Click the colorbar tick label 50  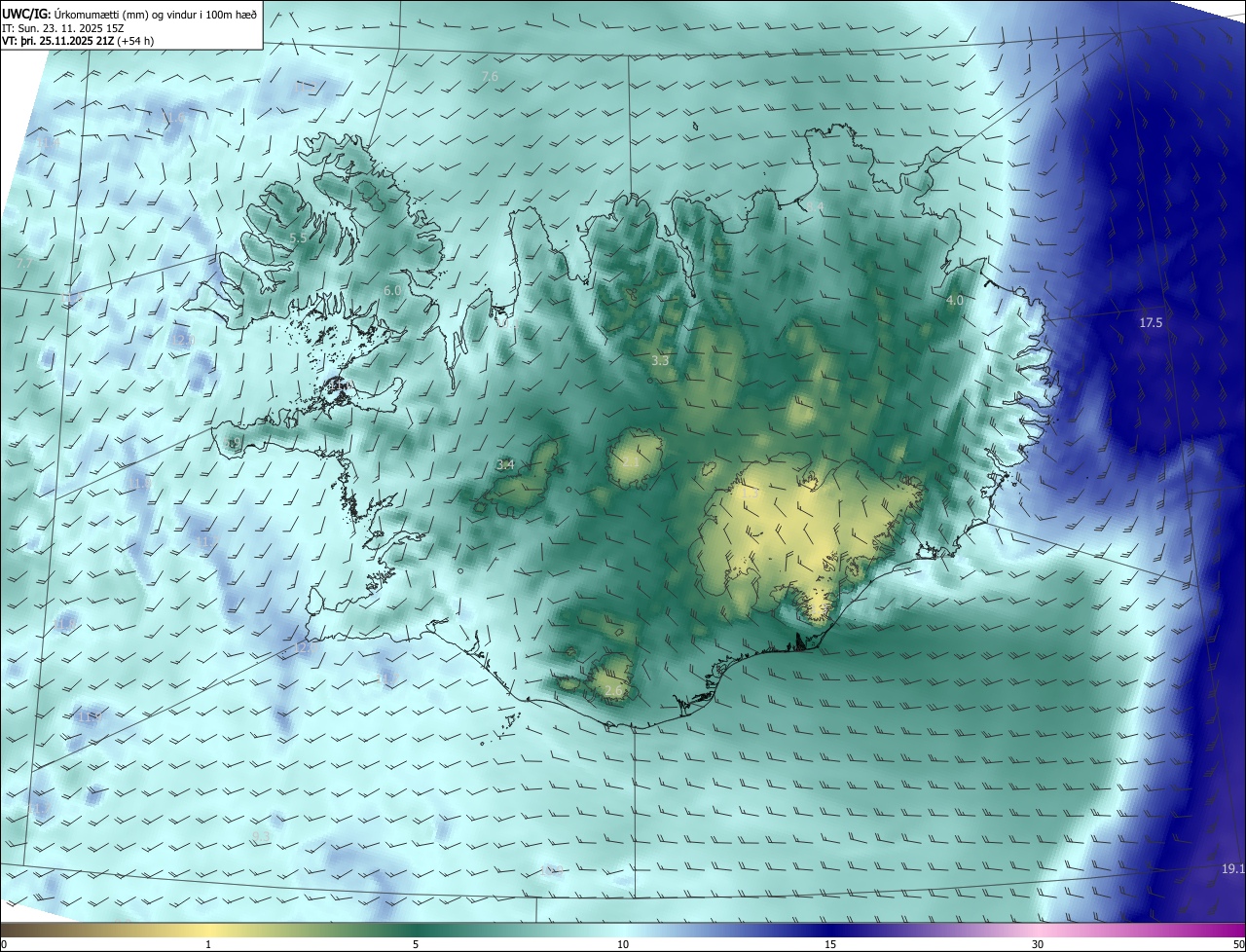[1238, 944]
